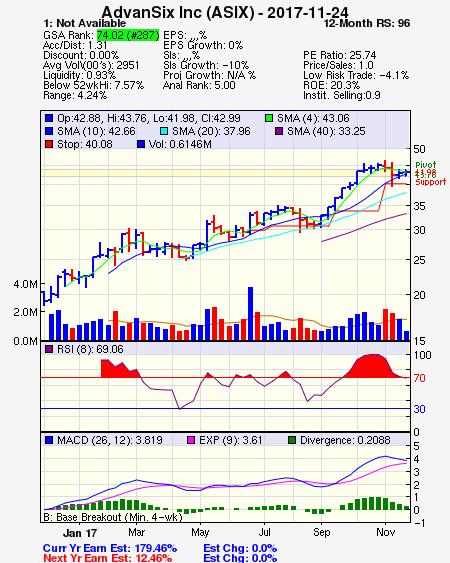Viewport: 450px width, 563px height.
Task: Click the blue RSI 30 level label
Action: [x=419, y=409]
